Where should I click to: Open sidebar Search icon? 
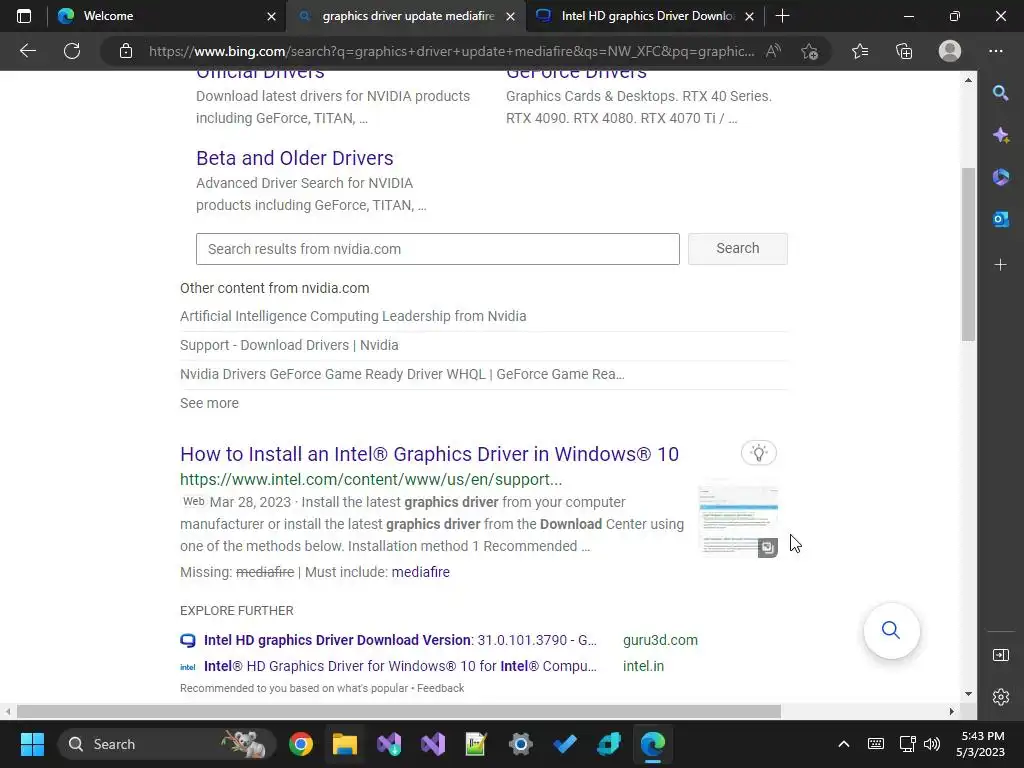click(1000, 93)
